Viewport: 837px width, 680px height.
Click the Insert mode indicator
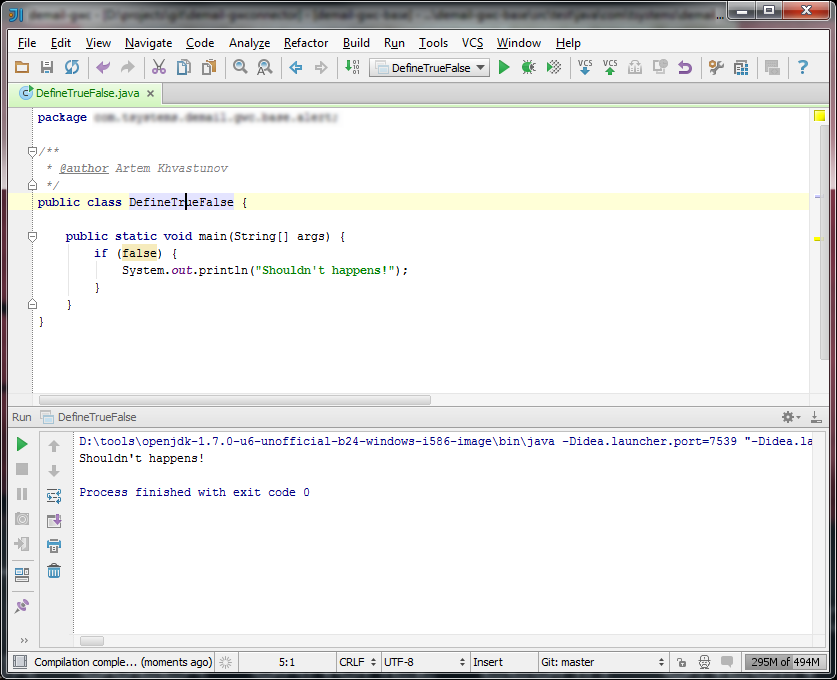[488, 662]
